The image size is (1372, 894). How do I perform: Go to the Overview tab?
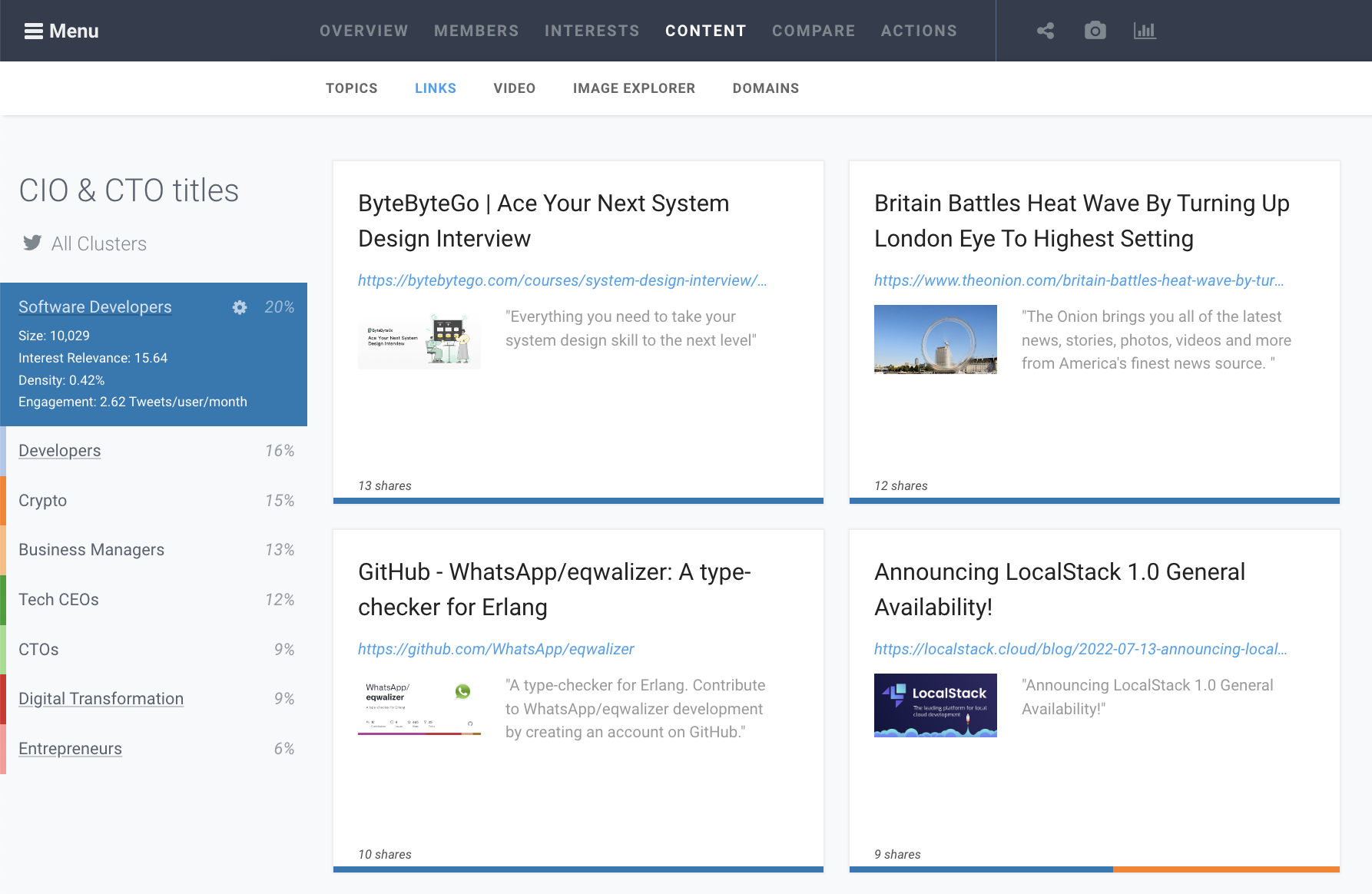364,31
